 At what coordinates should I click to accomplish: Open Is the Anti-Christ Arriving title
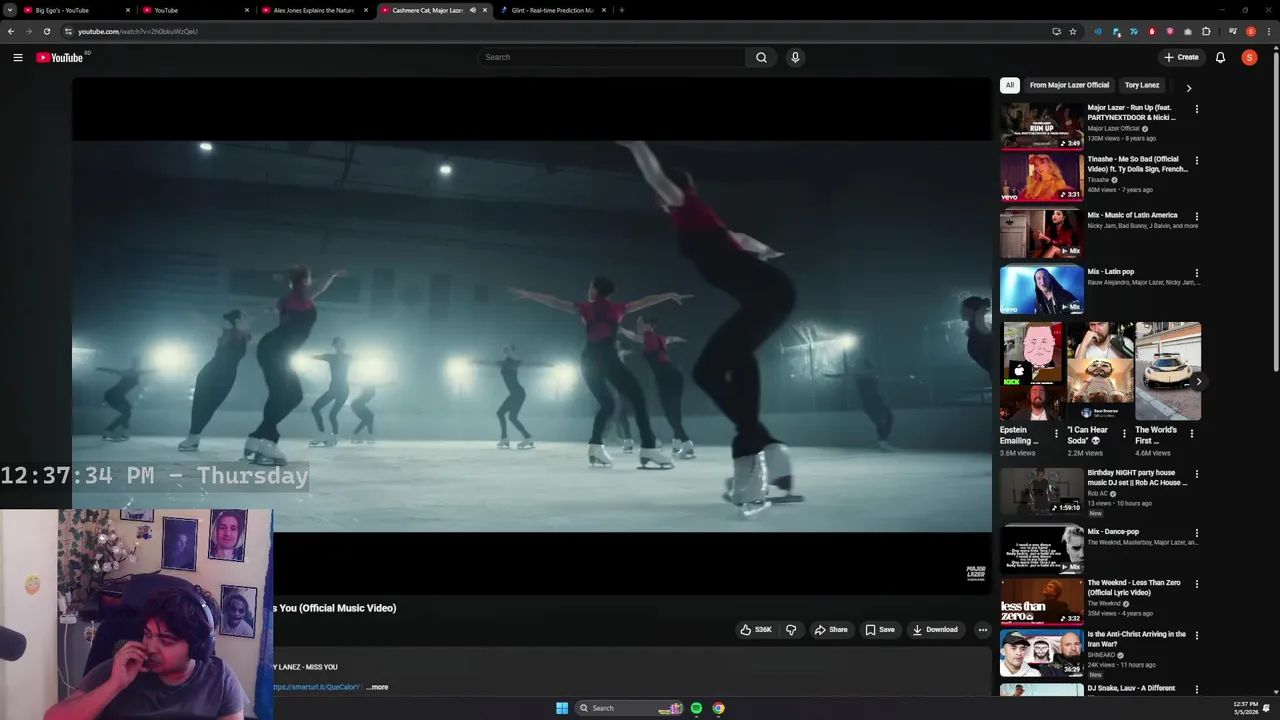1137,639
